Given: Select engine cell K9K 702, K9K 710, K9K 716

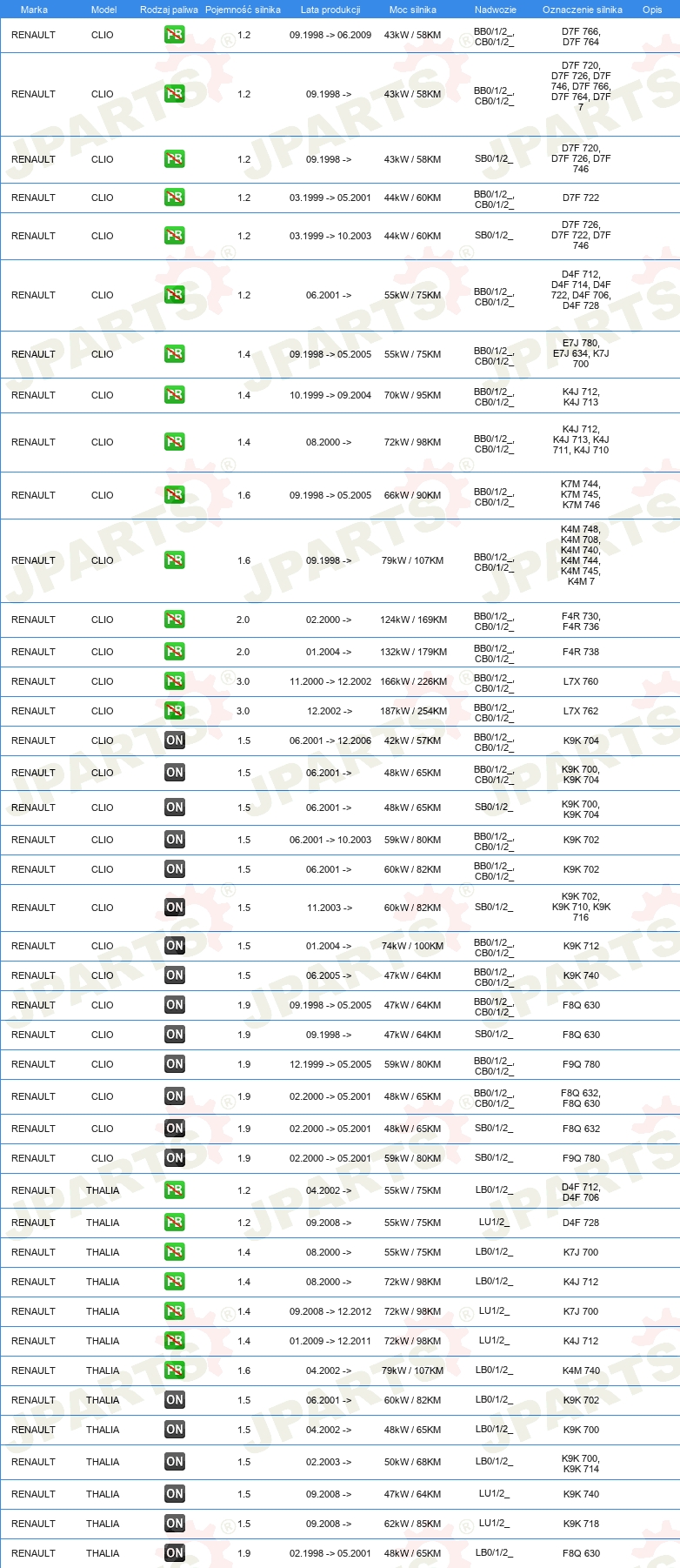Looking at the screenshot, I should [x=581, y=907].
